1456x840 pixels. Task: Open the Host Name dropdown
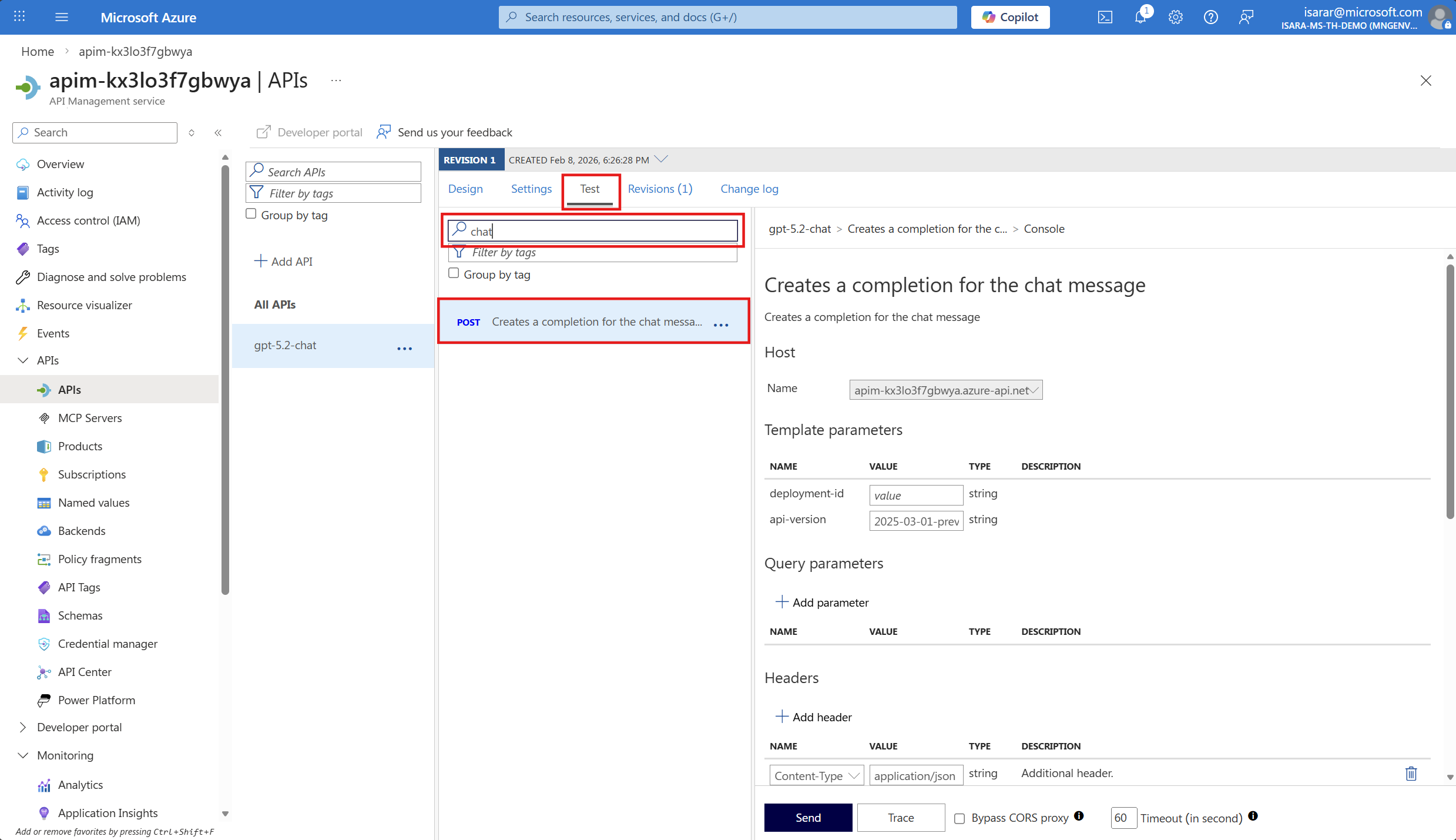pos(946,390)
